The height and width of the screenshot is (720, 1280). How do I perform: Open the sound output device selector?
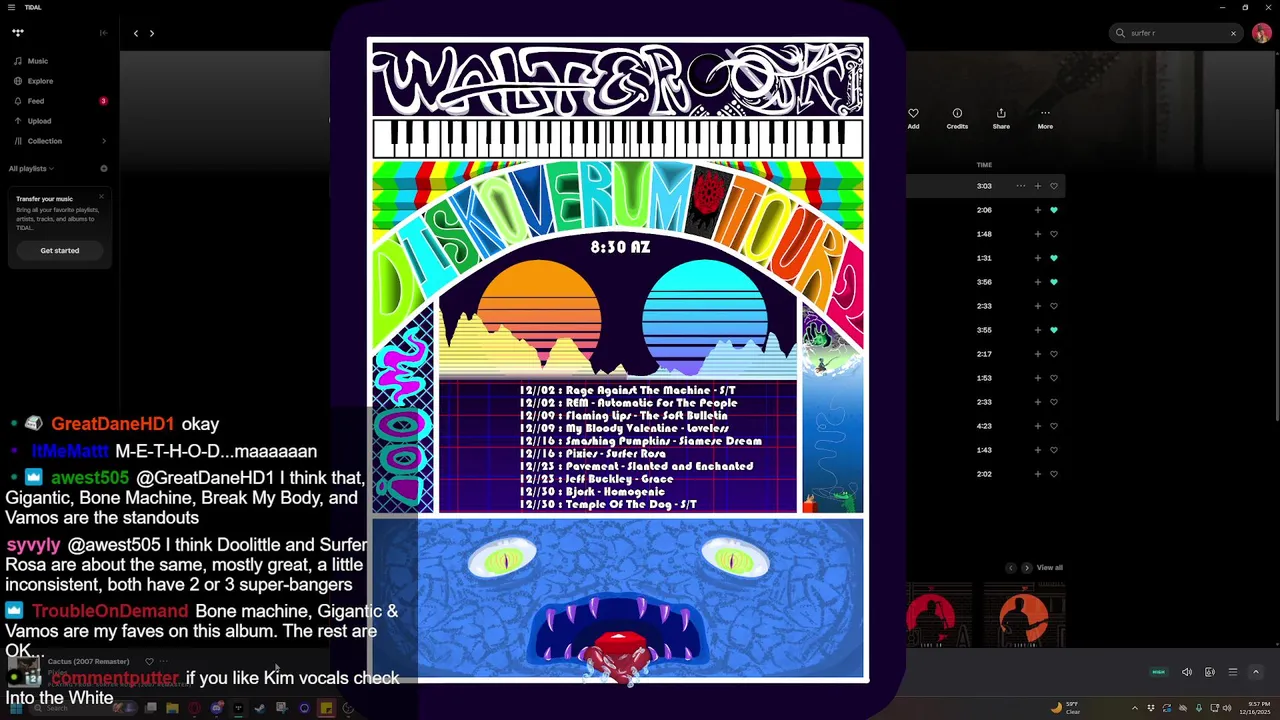(1210, 672)
